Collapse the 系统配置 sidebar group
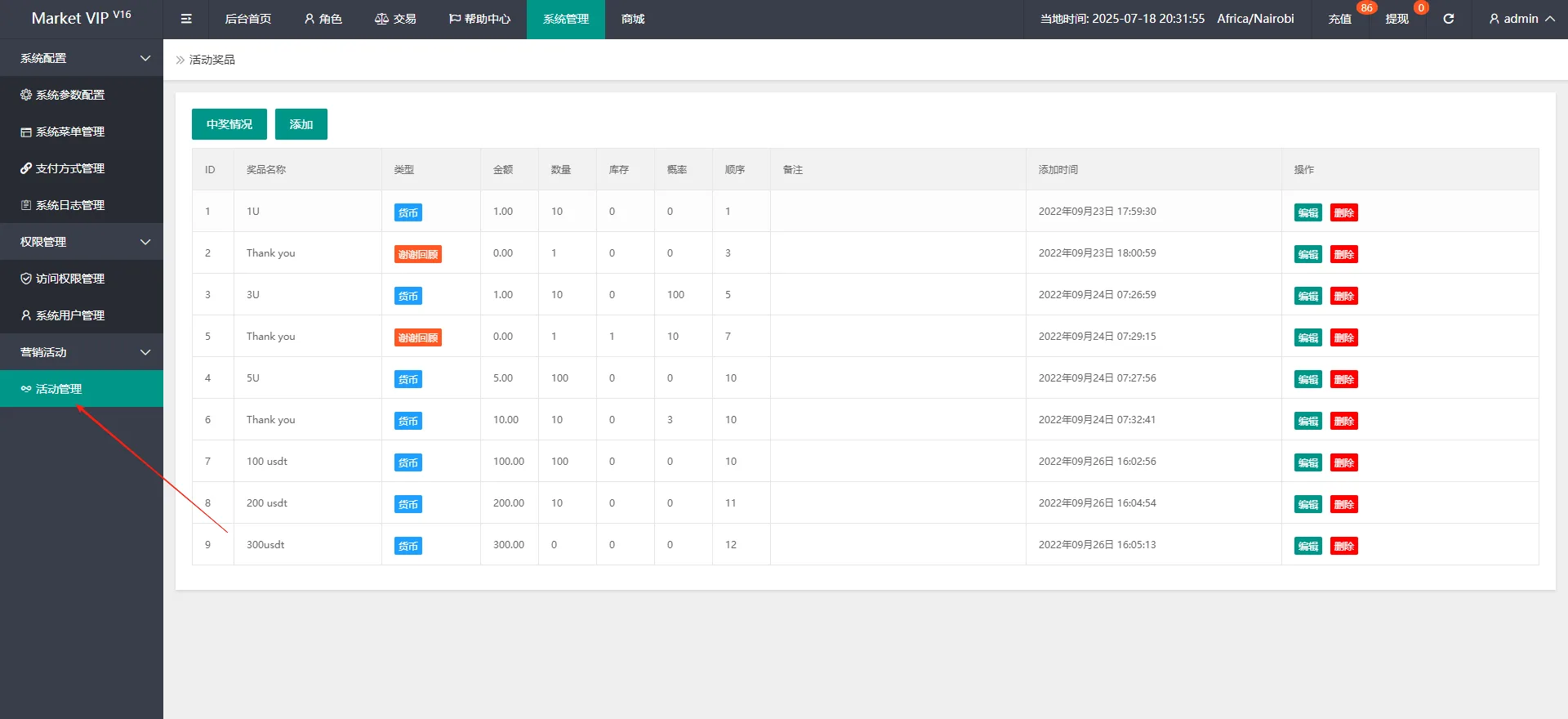This screenshot has height=719, width=1568. pyautogui.click(x=82, y=58)
